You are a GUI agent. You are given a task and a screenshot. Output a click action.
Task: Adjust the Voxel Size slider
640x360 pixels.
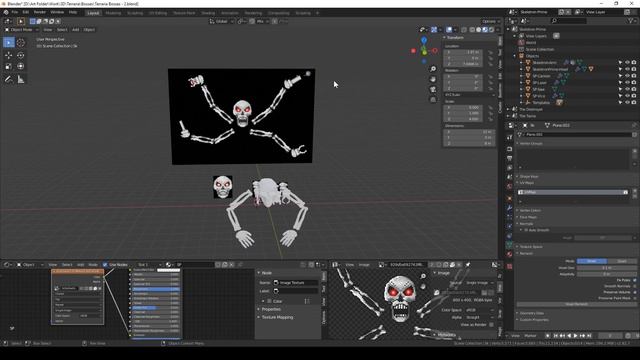[x=607, y=268]
